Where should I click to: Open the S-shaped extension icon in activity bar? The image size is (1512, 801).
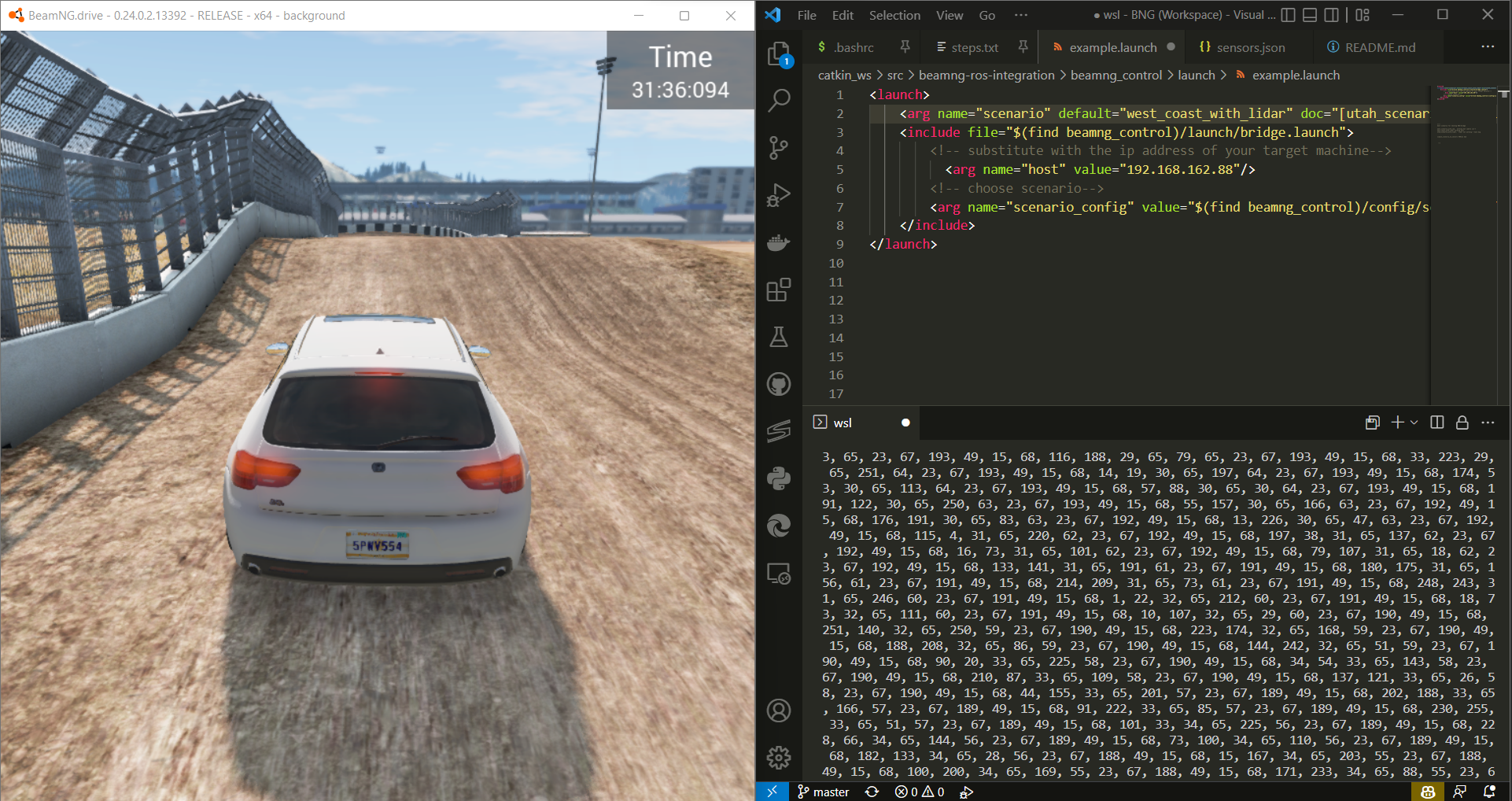(779, 431)
